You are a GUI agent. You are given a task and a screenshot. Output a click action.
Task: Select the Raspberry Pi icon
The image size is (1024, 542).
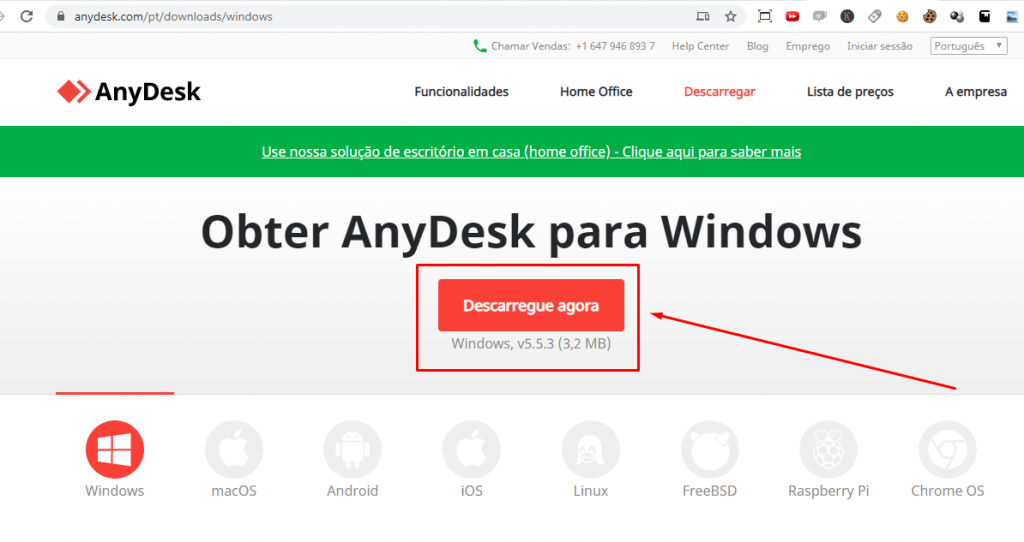tap(829, 449)
